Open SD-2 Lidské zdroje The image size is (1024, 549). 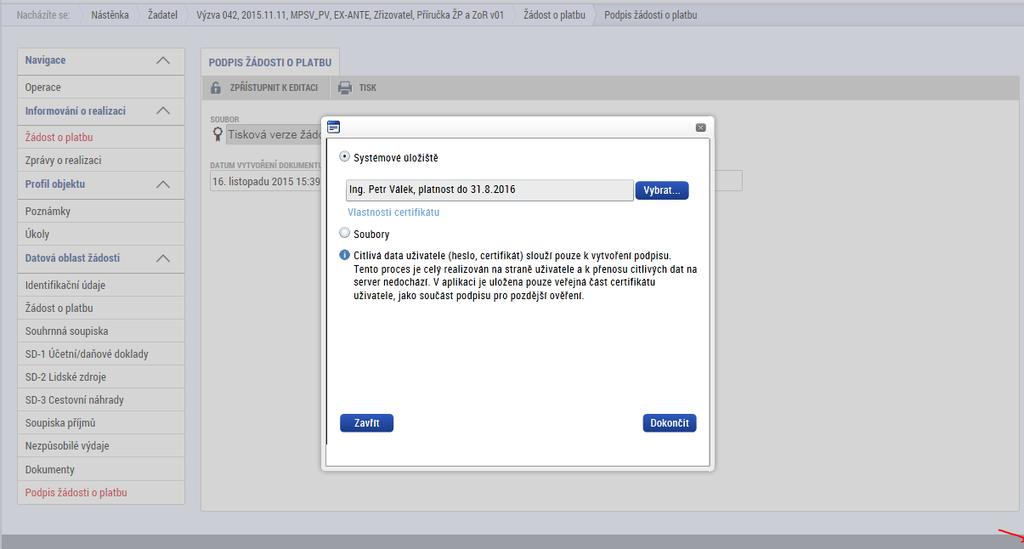[x=101, y=377]
